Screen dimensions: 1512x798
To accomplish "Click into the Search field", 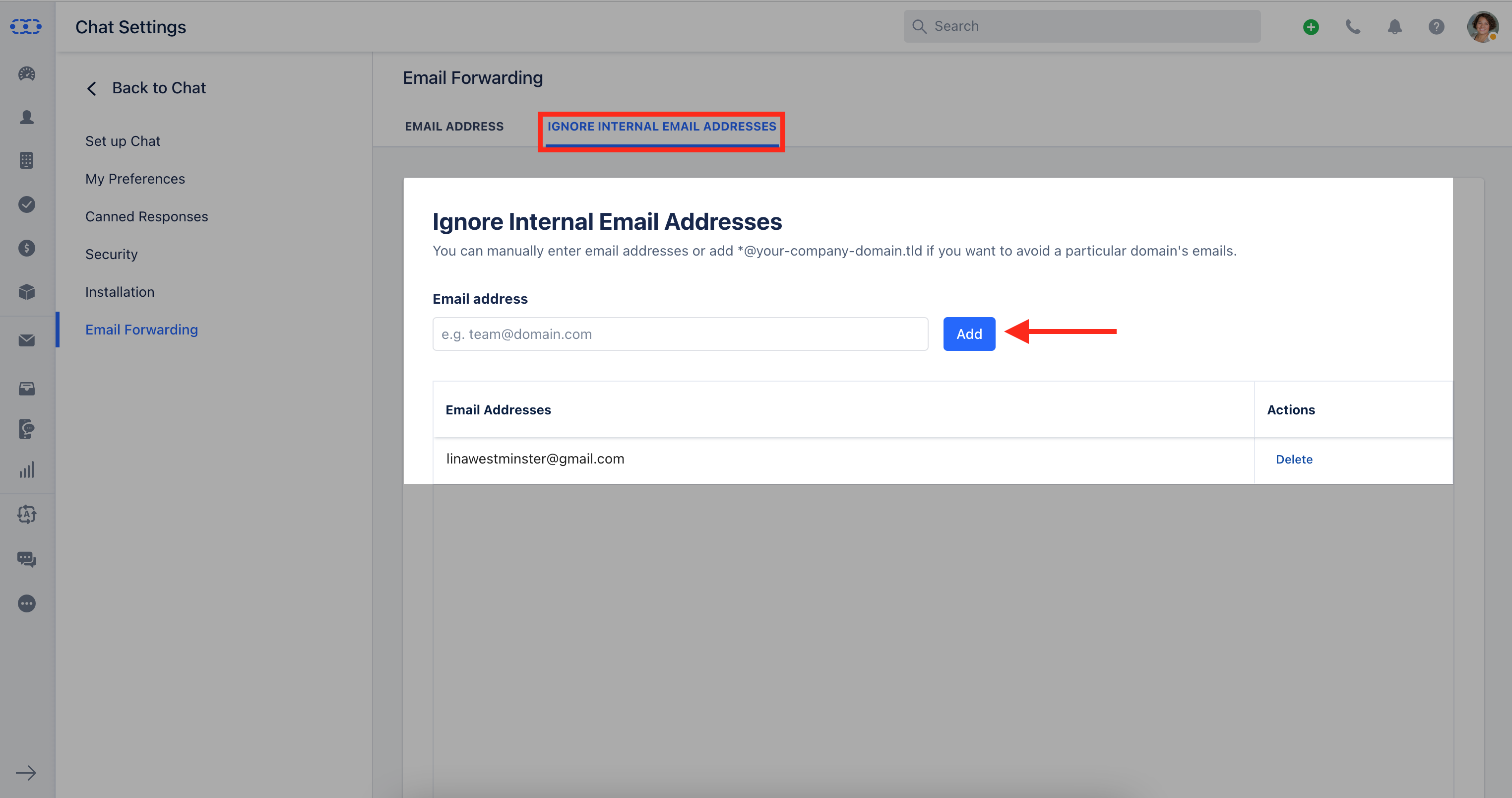I will pos(1082,26).
